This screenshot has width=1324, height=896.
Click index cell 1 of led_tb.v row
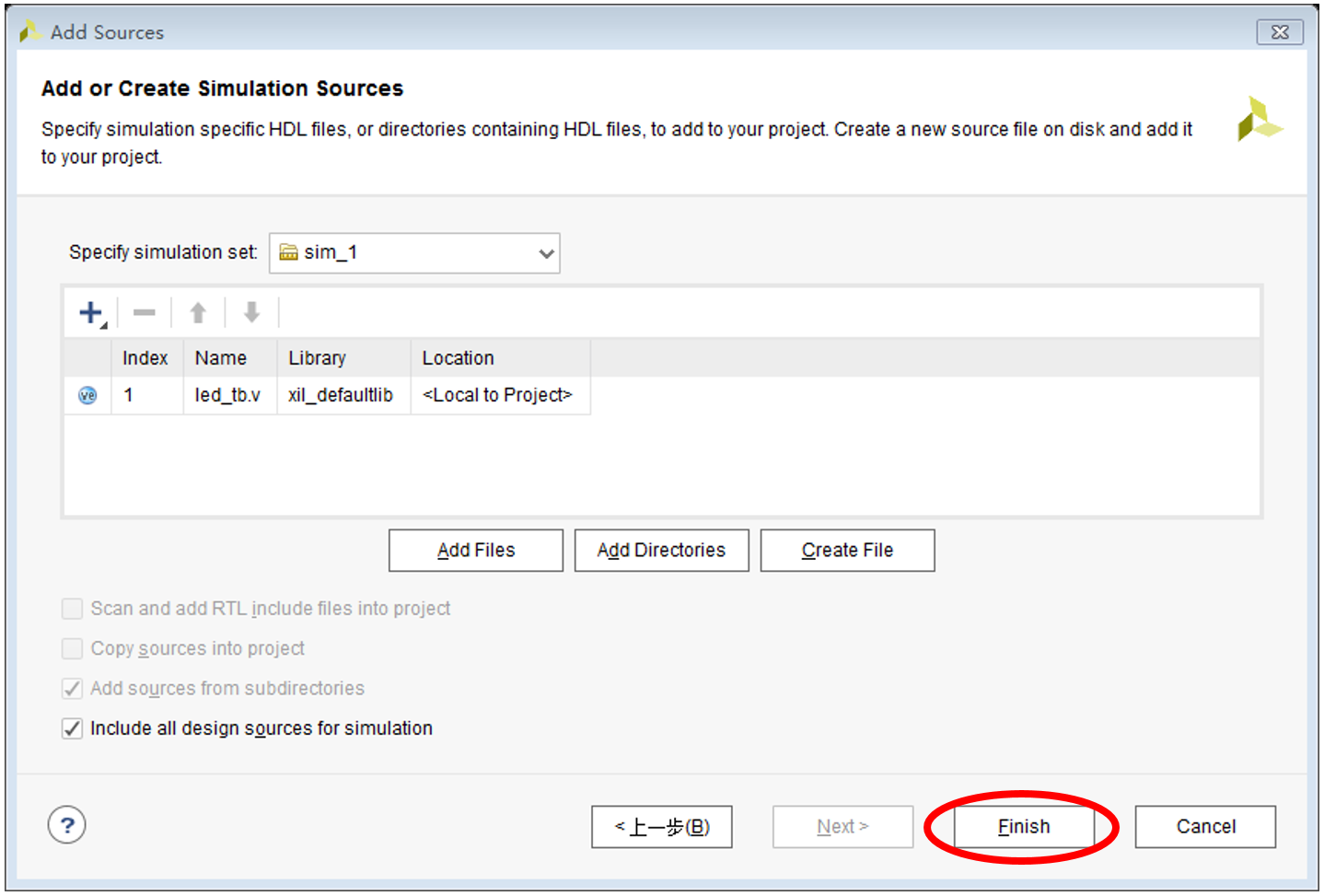click(146, 395)
